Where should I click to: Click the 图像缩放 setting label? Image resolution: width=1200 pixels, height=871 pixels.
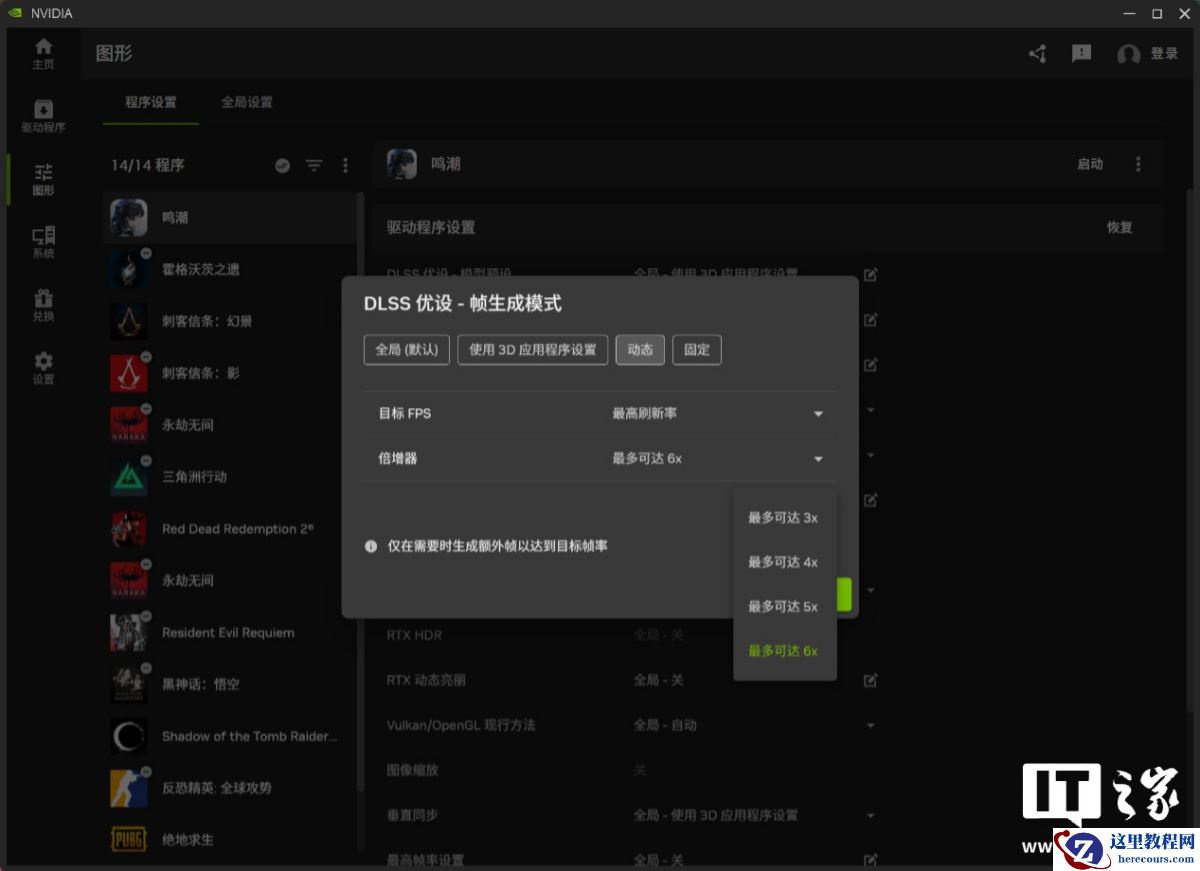(412, 770)
